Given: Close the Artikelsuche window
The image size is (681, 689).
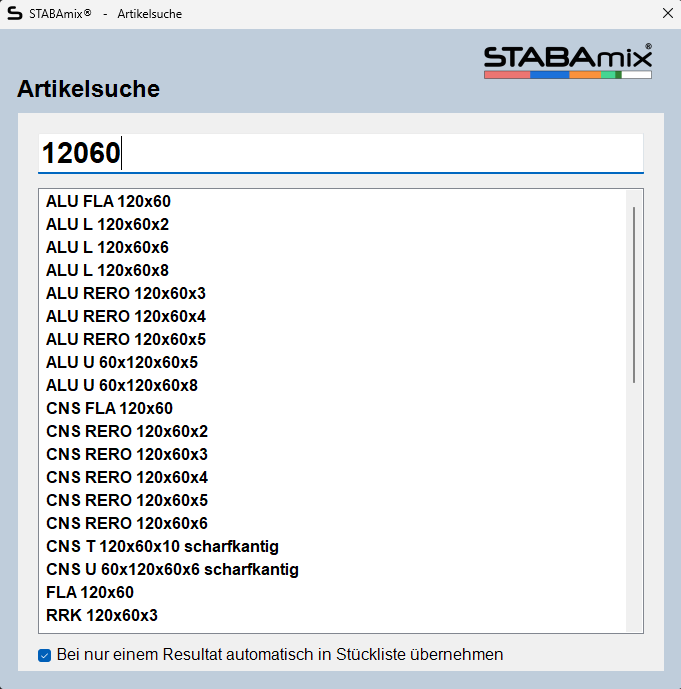Looking at the screenshot, I should point(667,14).
